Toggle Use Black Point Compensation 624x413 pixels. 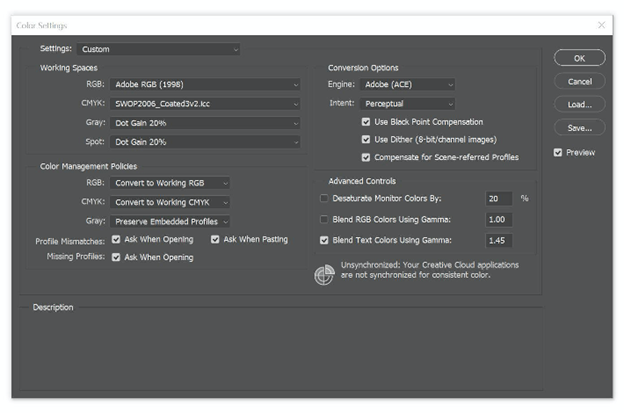point(366,122)
